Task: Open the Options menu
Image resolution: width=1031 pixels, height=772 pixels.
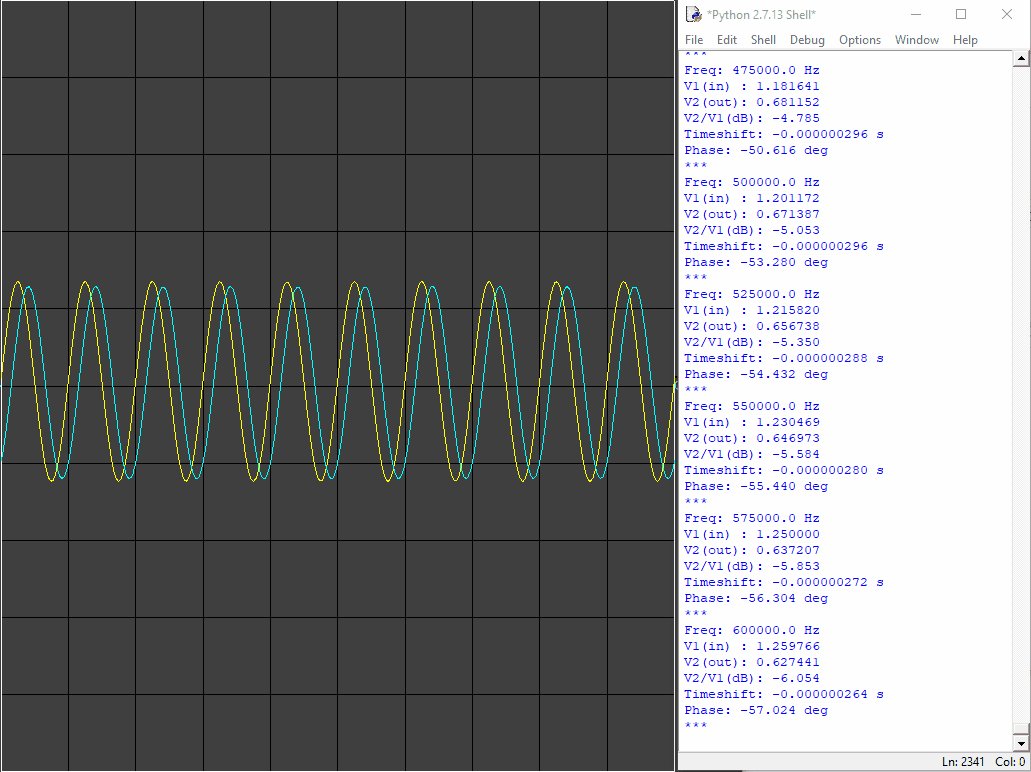Action: (859, 39)
